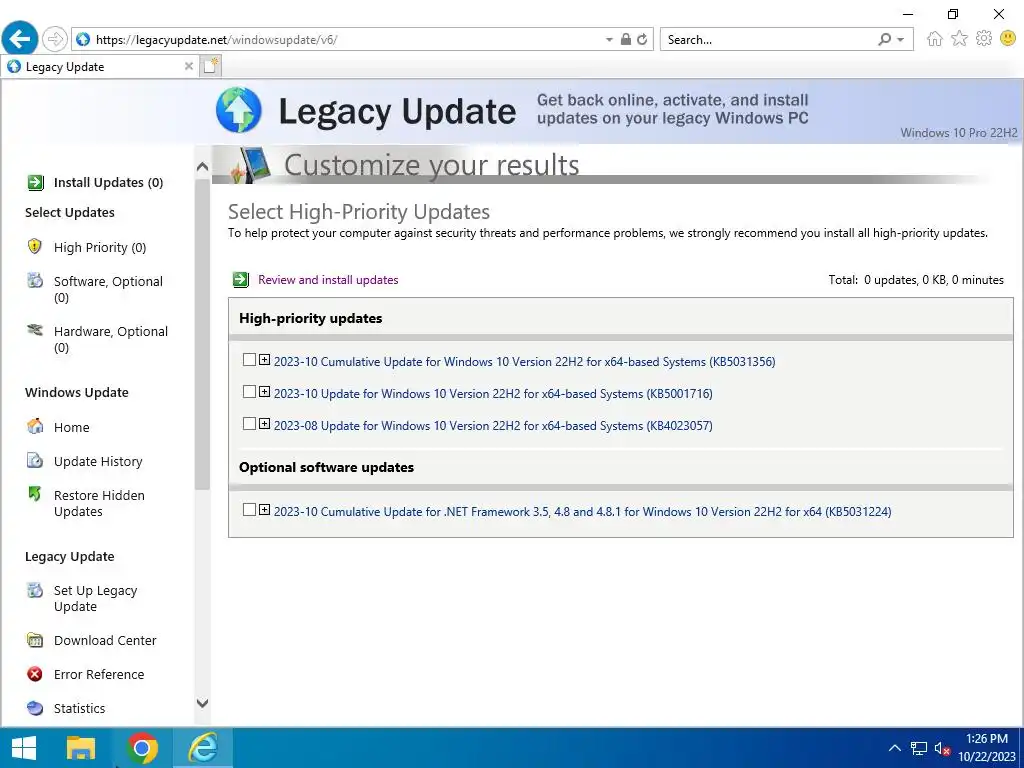Open Error Reference in sidebar

99,675
